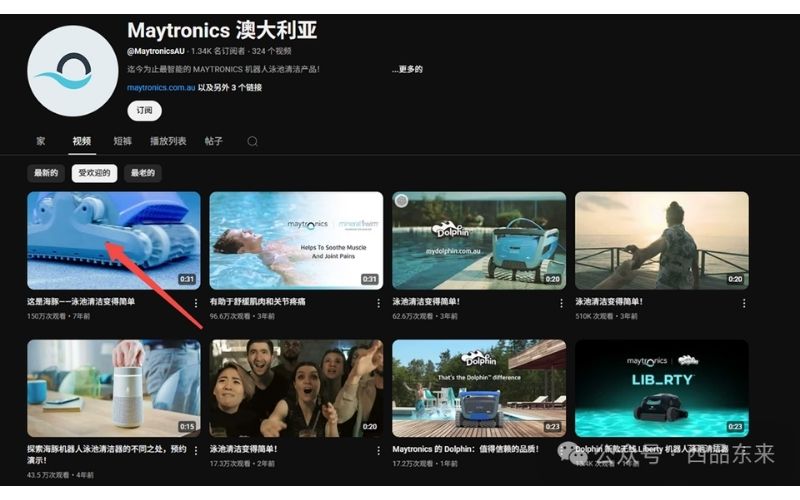This screenshot has width=800, height=500.
Task: Open title of the 17.3万次观看 video
Action: [243, 449]
